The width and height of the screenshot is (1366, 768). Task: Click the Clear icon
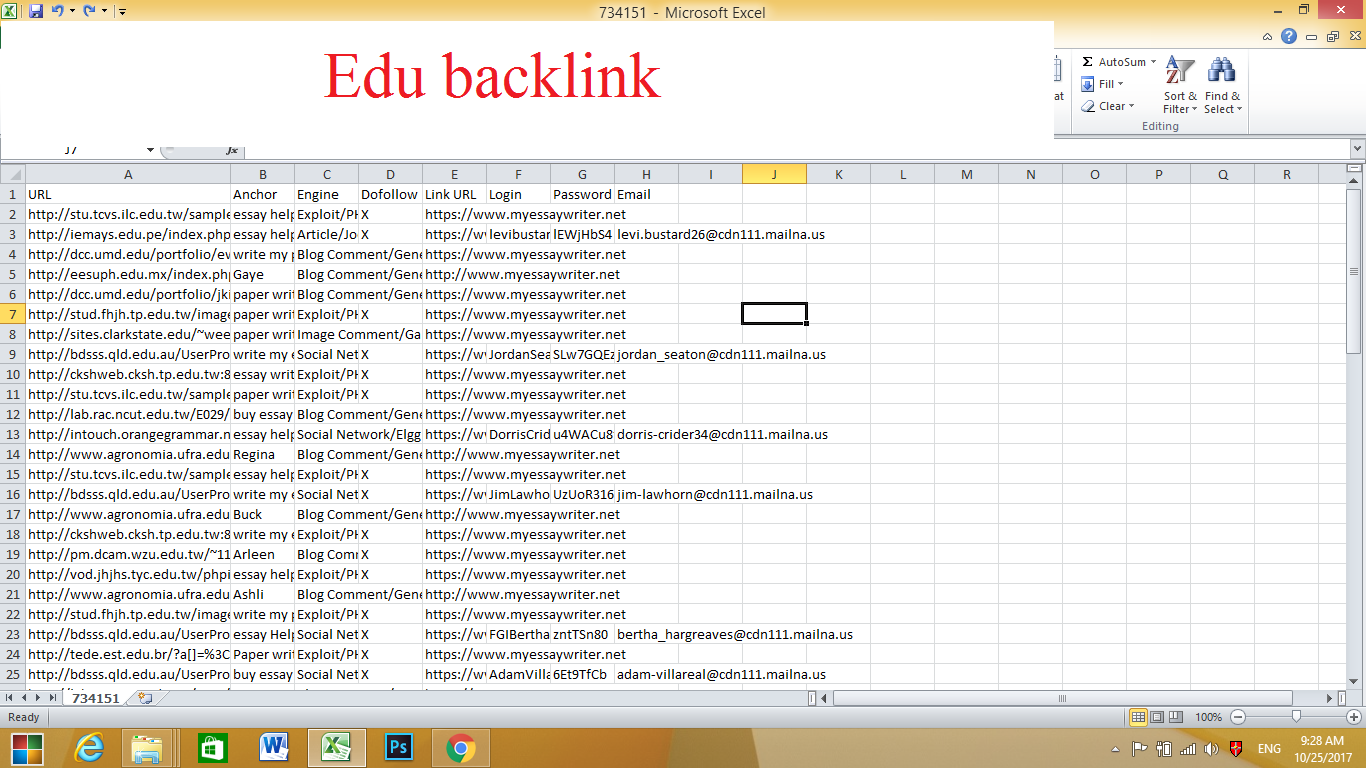pyautogui.click(x=1088, y=106)
